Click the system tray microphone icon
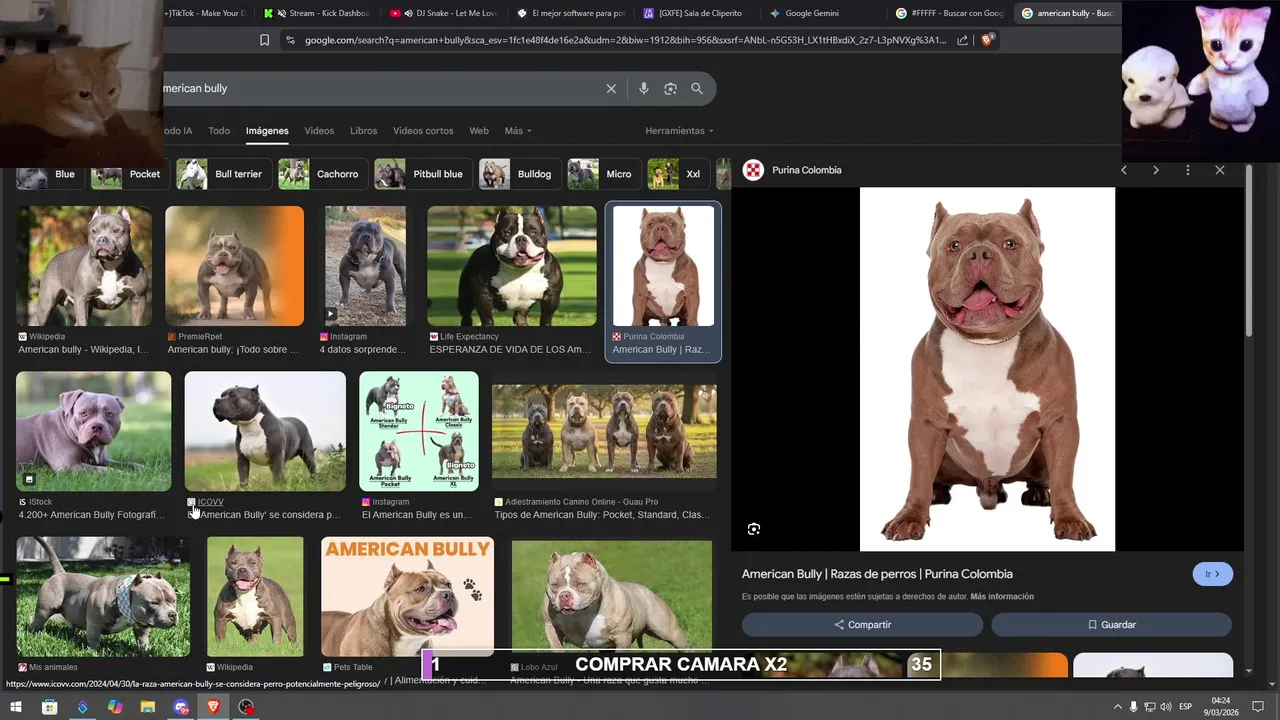 [x=1133, y=707]
